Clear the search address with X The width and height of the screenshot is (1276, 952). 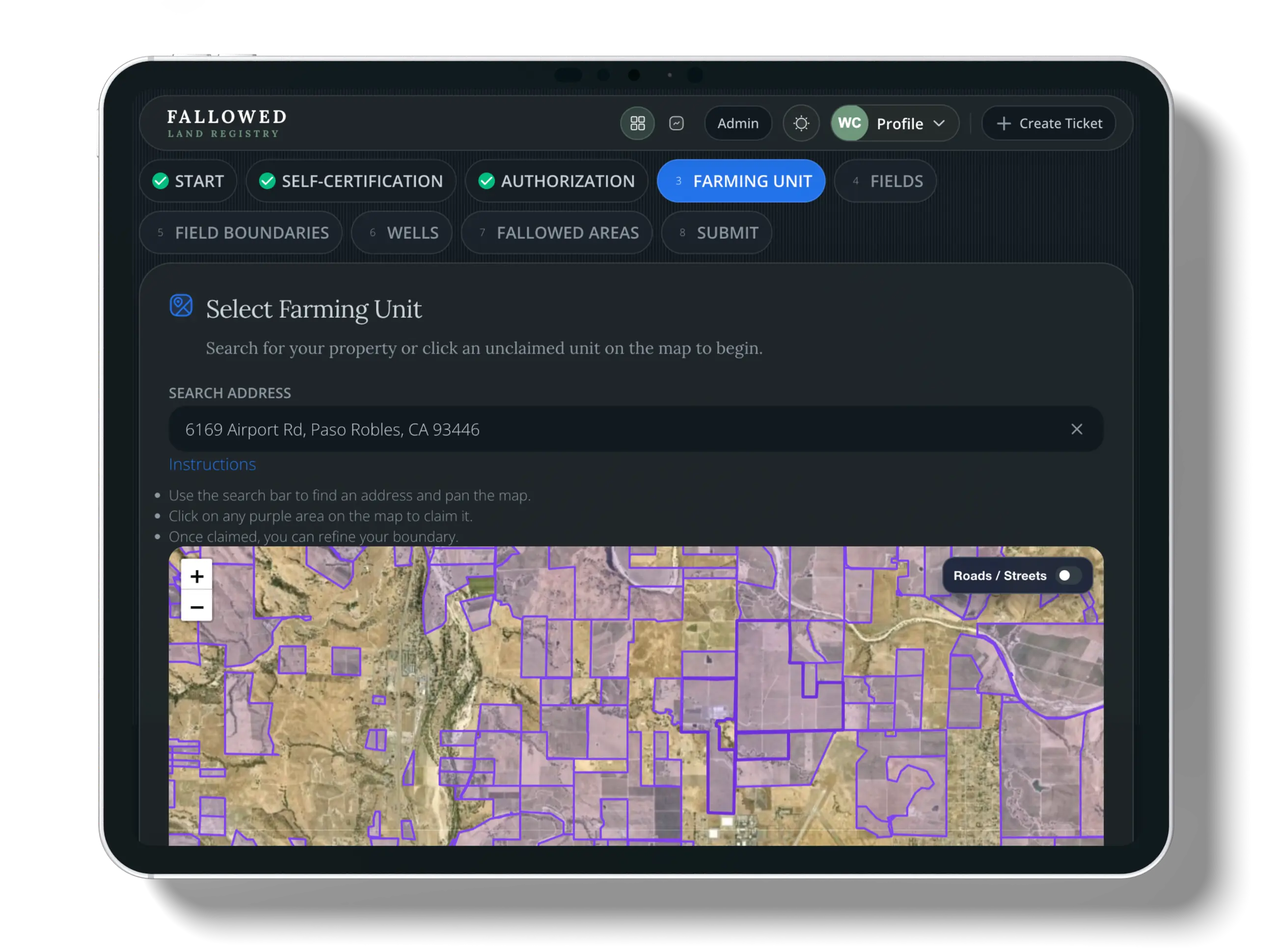click(1076, 429)
